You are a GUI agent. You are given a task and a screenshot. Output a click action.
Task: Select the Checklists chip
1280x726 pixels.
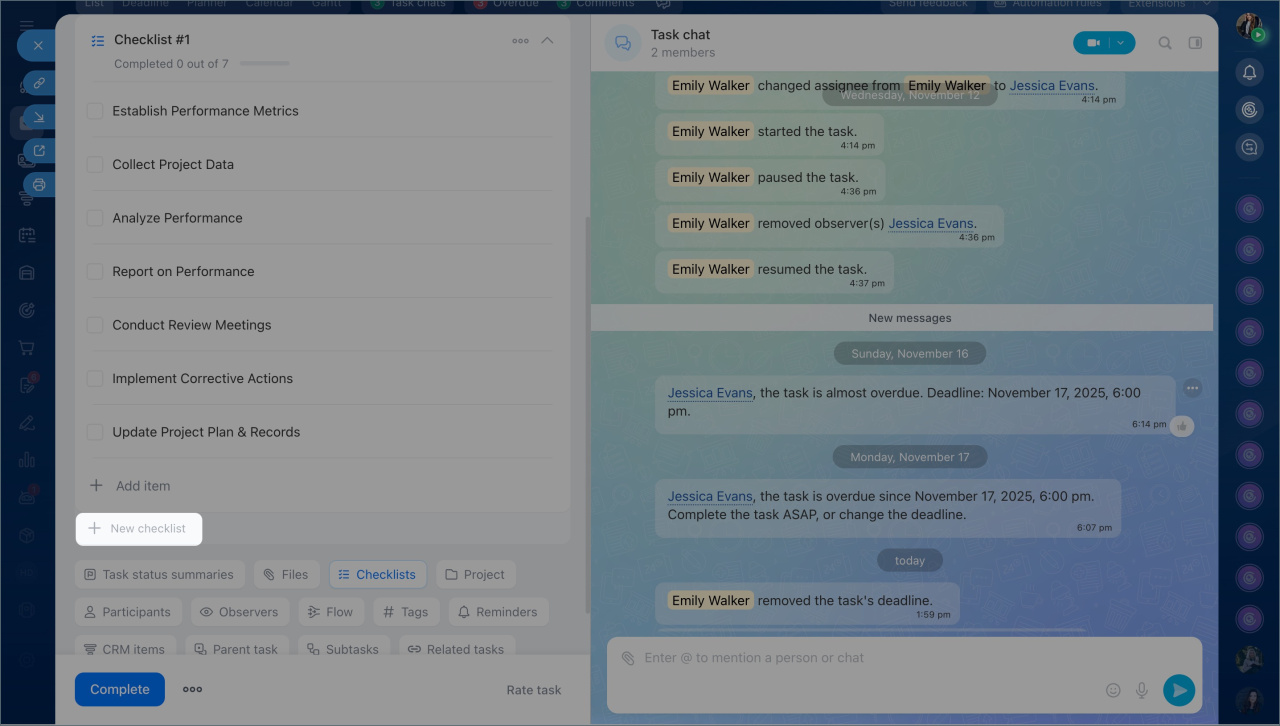pos(378,574)
